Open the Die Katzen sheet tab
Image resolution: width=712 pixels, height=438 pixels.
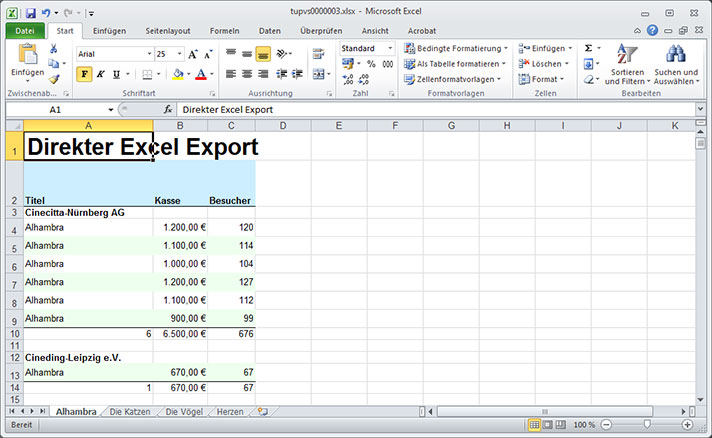click(130, 411)
